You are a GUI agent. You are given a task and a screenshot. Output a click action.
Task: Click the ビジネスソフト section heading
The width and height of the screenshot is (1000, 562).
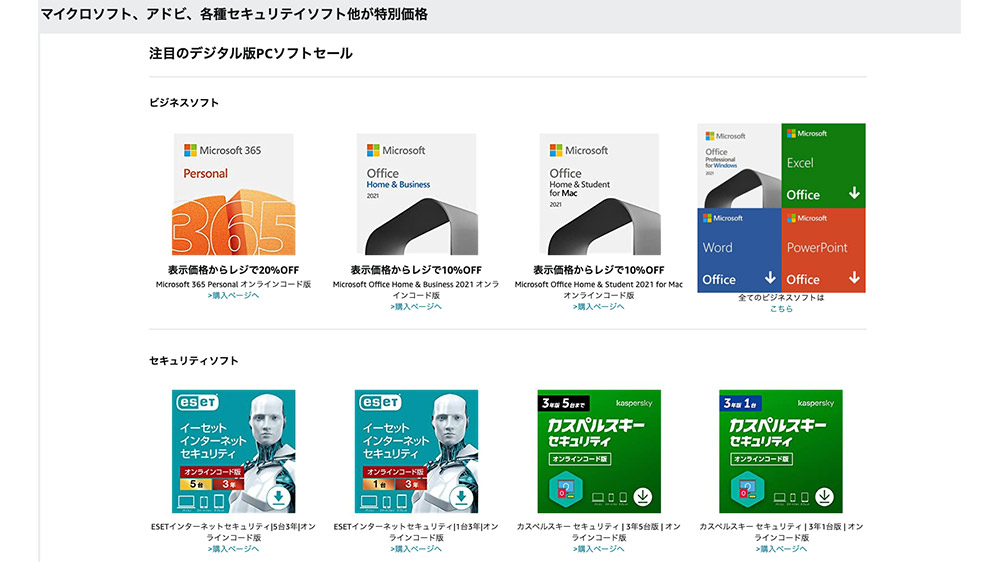point(184,103)
